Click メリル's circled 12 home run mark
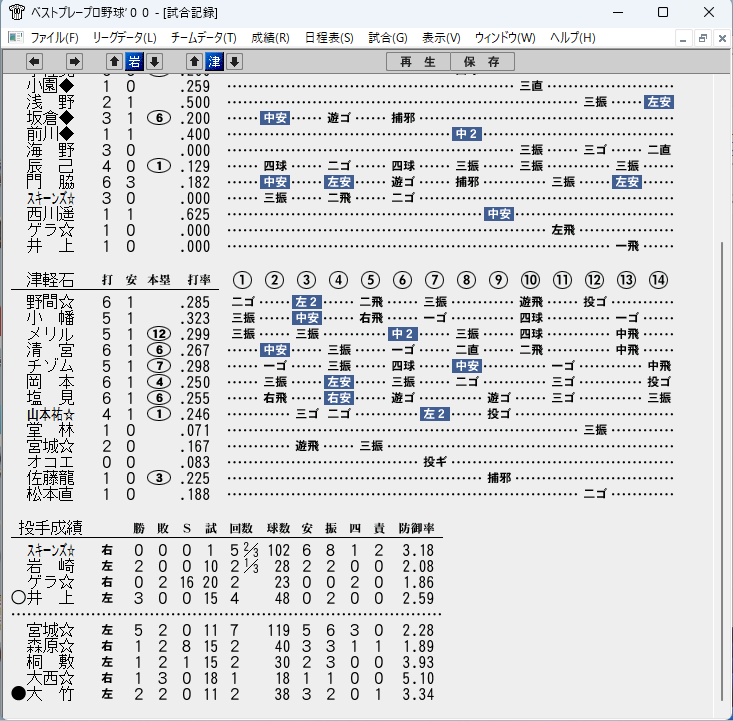 (159, 334)
